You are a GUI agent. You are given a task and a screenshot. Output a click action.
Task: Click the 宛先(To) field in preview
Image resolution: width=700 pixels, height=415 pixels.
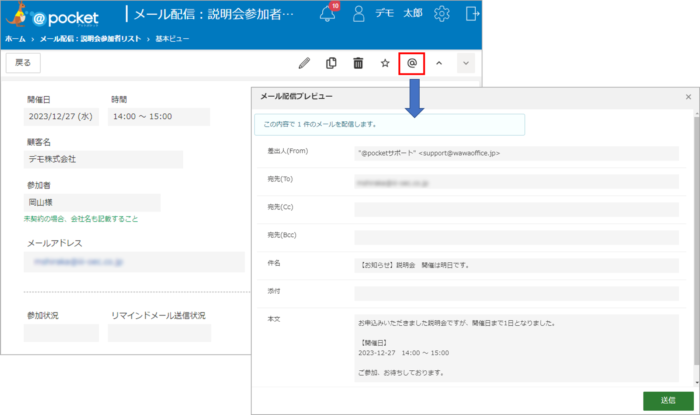point(517,182)
